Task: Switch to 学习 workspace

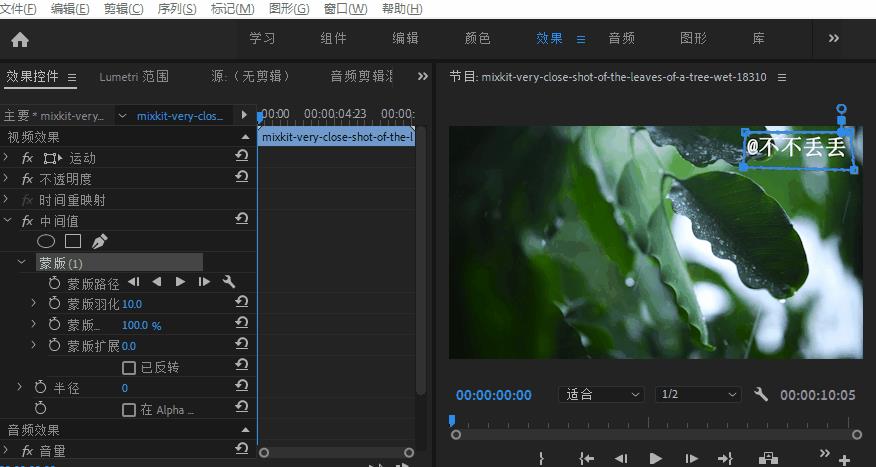Action: (x=262, y=39)
